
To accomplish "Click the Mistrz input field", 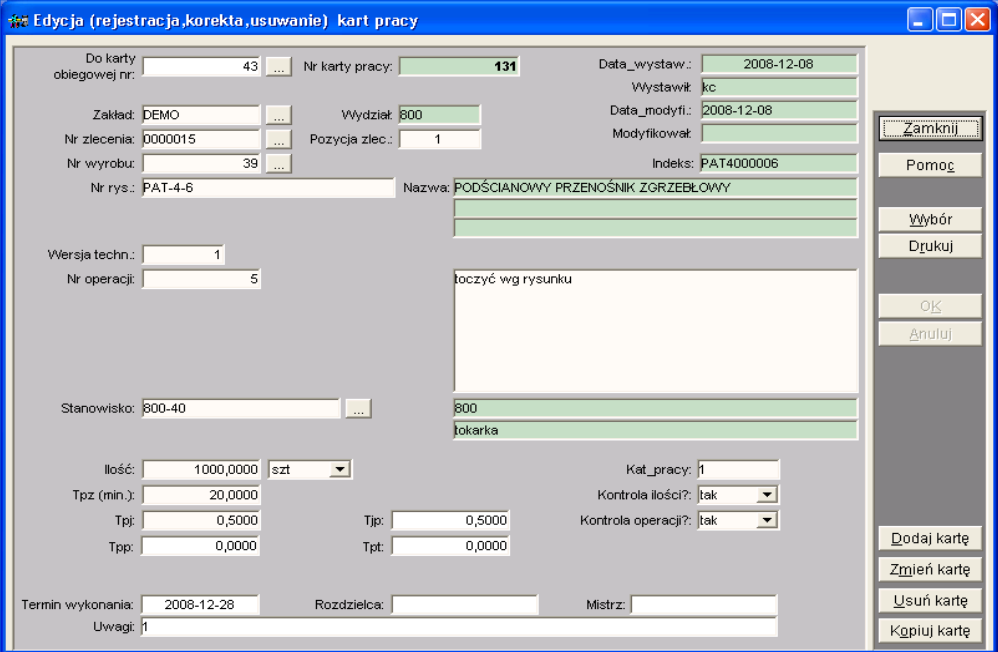I will pyautogui.click(x=704, y=605).
